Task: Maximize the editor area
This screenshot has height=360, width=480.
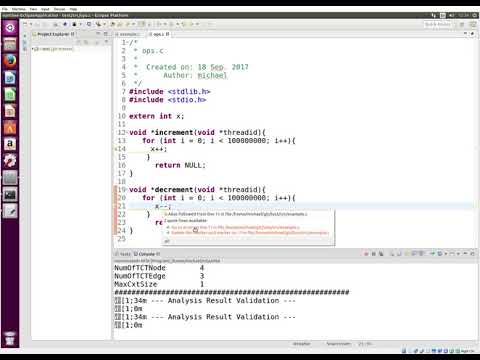Action: pos(472,34)
